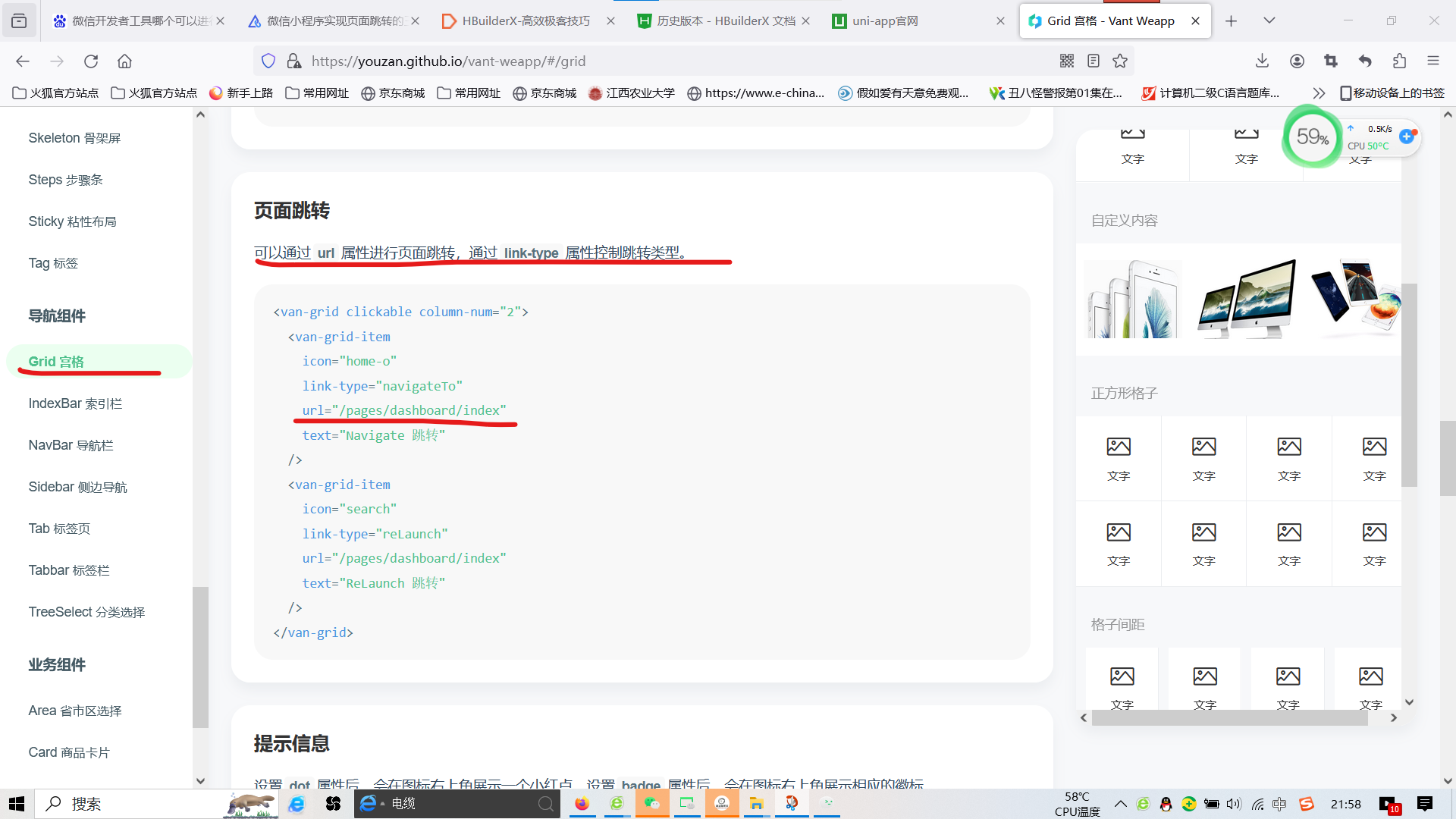
Task: Show more bookmarks with double chevron
Action: pos(1319,93)
